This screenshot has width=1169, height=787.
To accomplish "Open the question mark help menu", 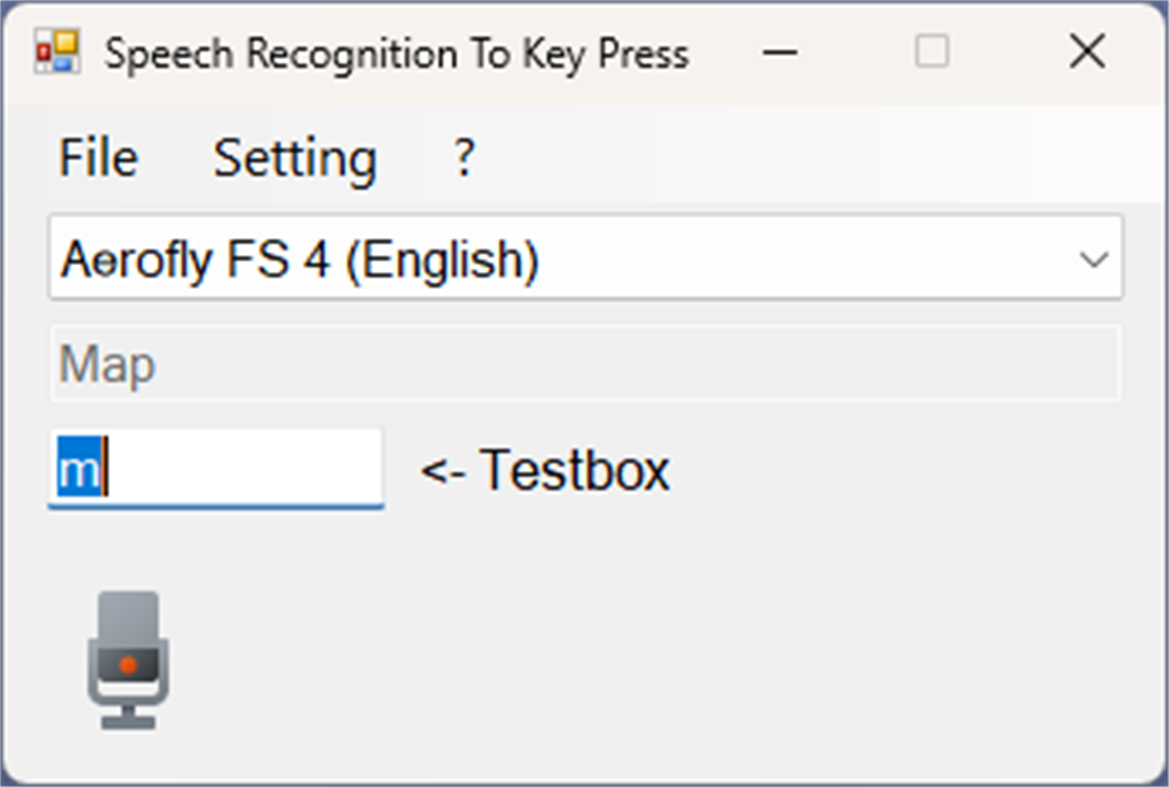I will click(464, 158).
